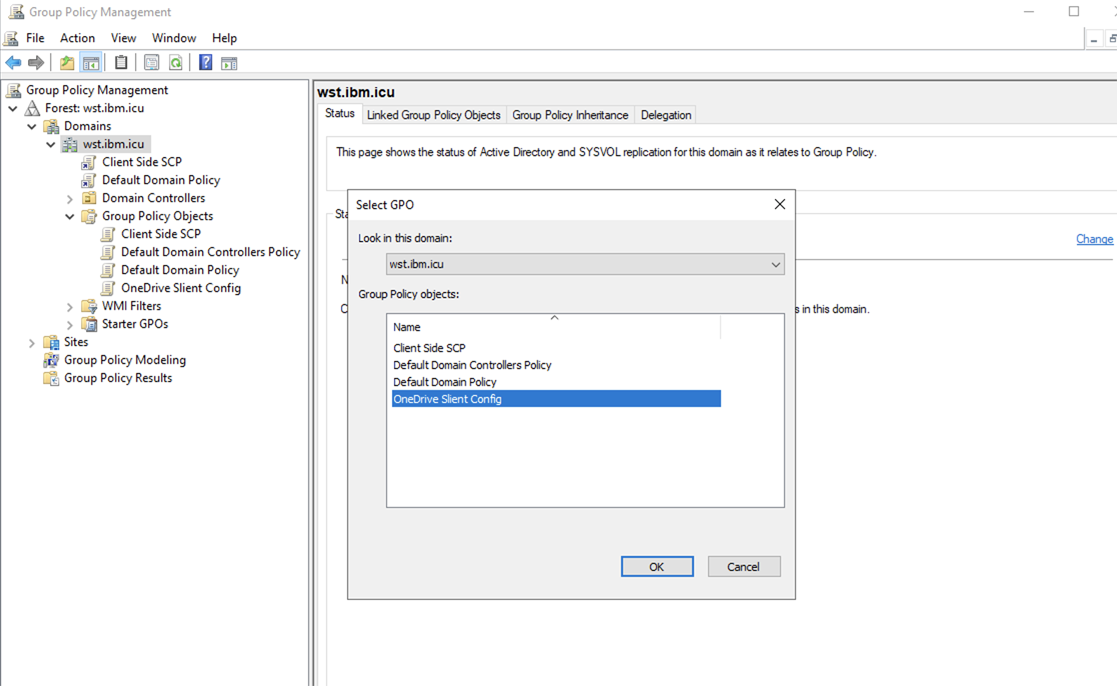The height and width of the screenshot is (686, 1117).
Task: Collapse the wst.ibm.icu domain node
Action: tap(51, 144)
